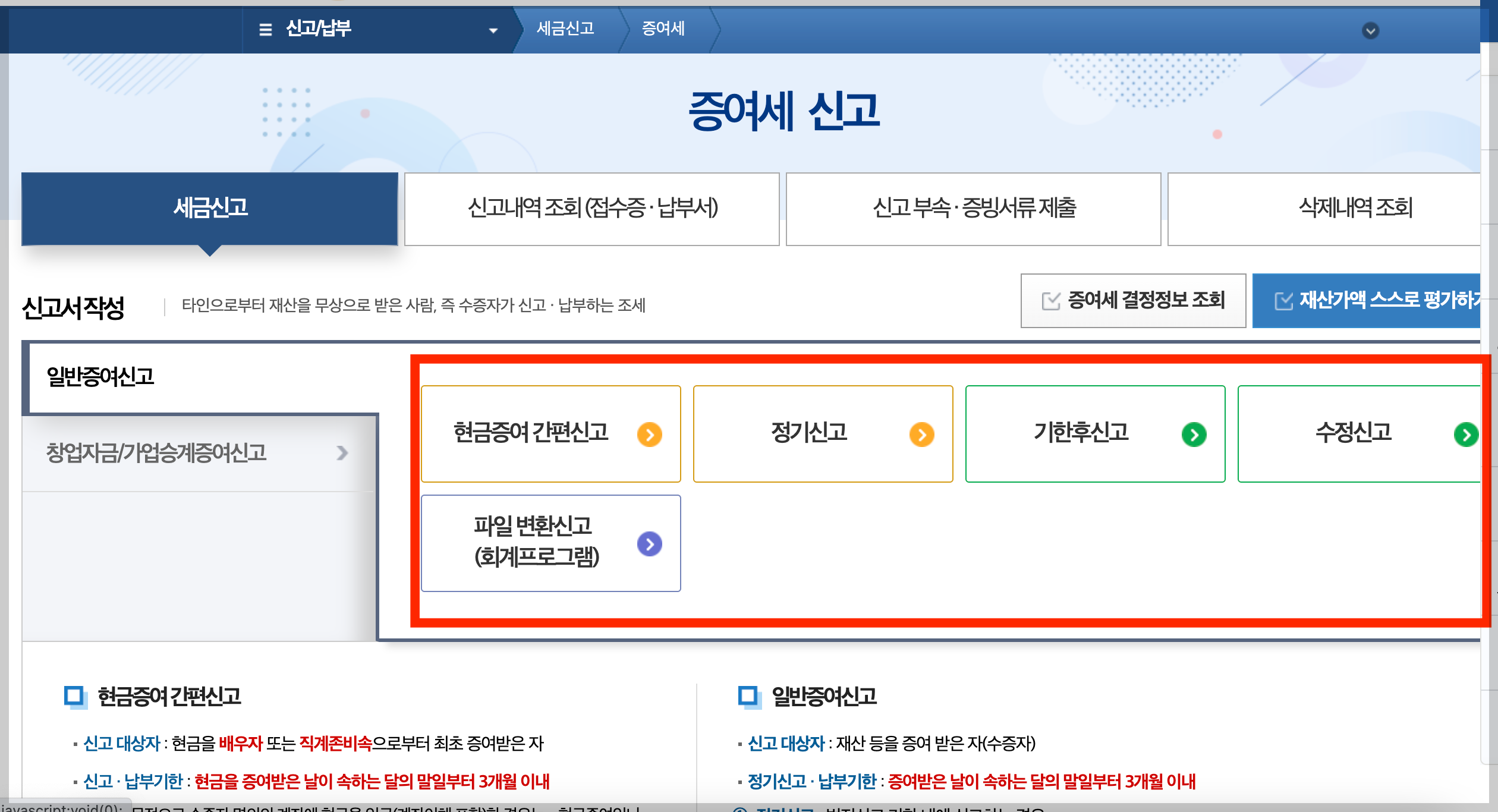Viewport: 1498px width, 812px height.
Task: Click the blue icon beside 현금증여 간편신고 heading
Action: [x=74, y=695]
